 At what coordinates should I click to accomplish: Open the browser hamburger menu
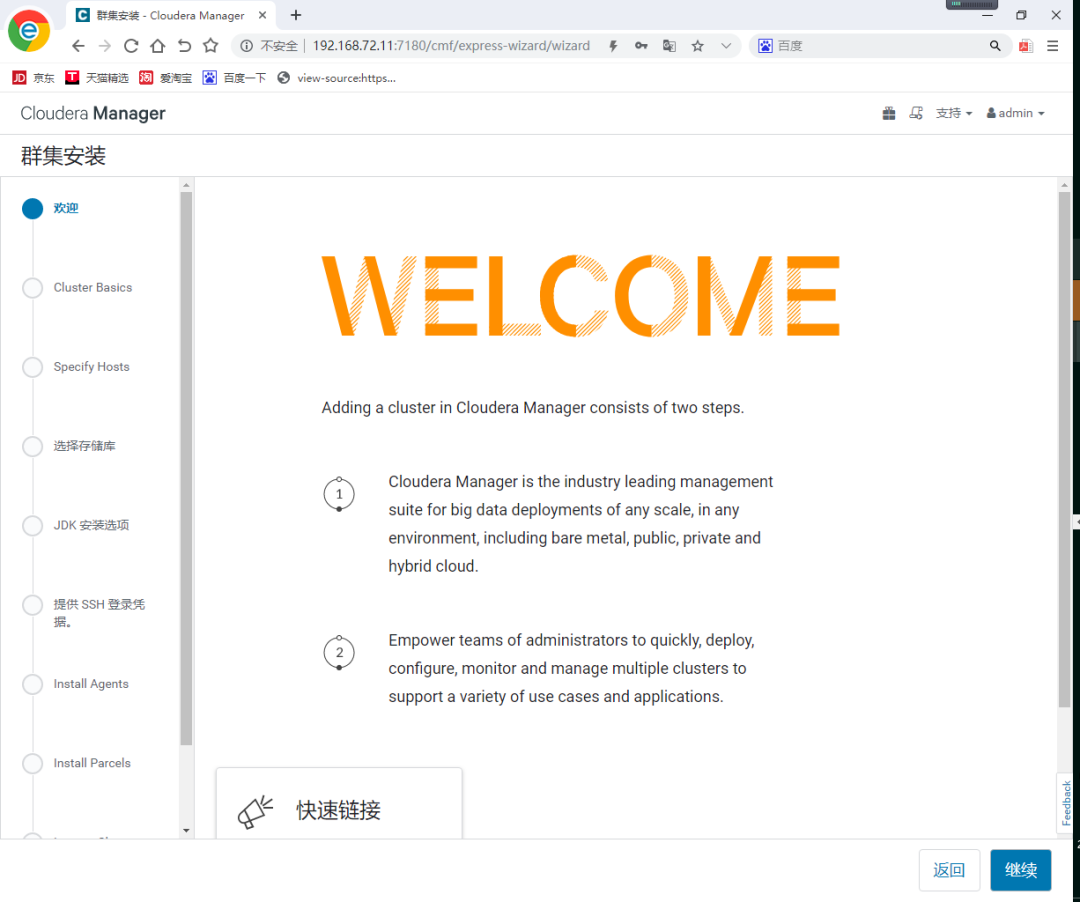(x=1052, y=46)
